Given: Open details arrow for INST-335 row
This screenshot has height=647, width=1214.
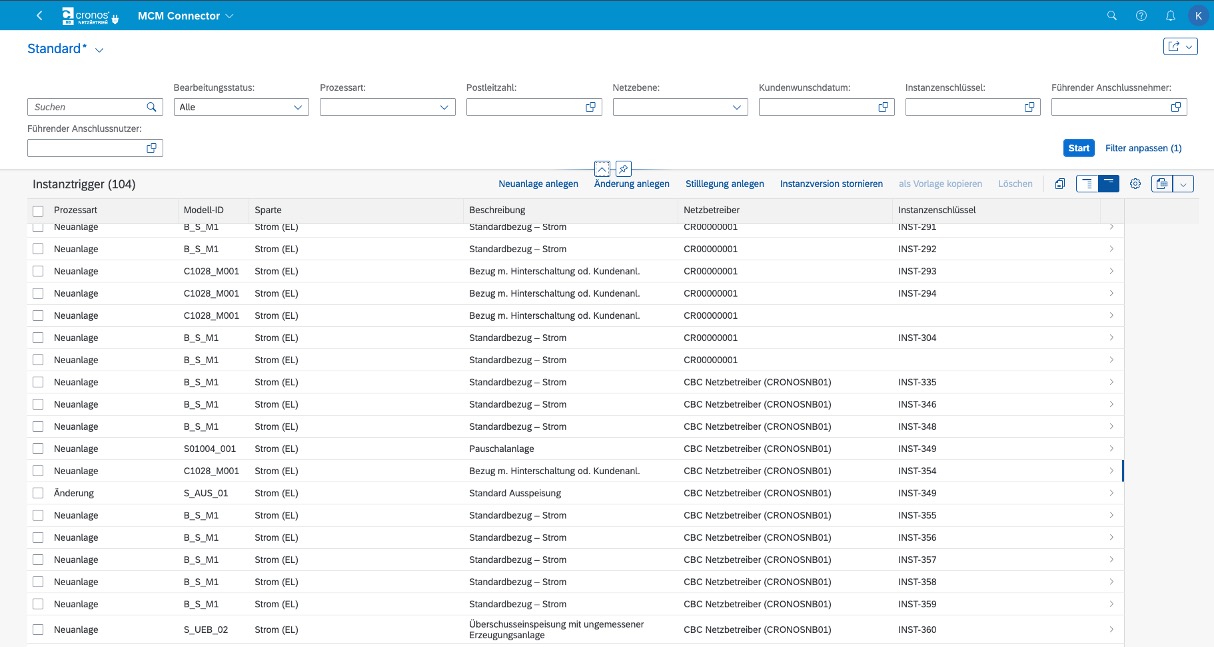Looking at the screenshot, I should [x=1112, y=382].
